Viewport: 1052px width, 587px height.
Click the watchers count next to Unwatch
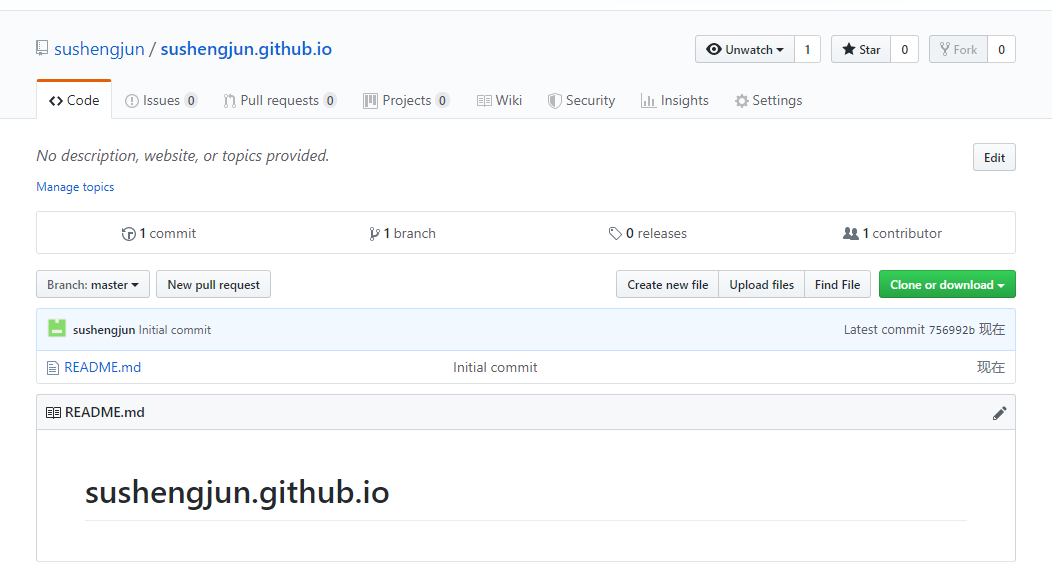tap(807, 50)
